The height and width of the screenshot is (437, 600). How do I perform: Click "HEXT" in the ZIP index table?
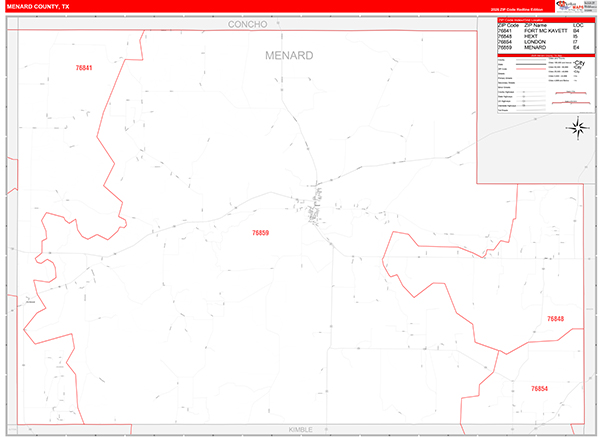(531, 36)
